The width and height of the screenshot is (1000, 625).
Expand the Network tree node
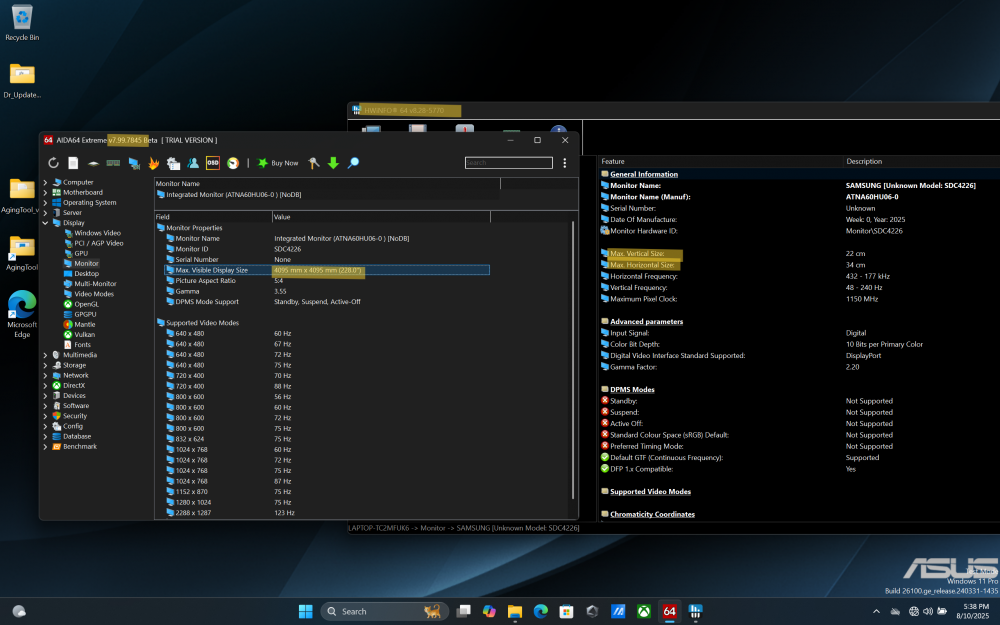click(45, 376)
